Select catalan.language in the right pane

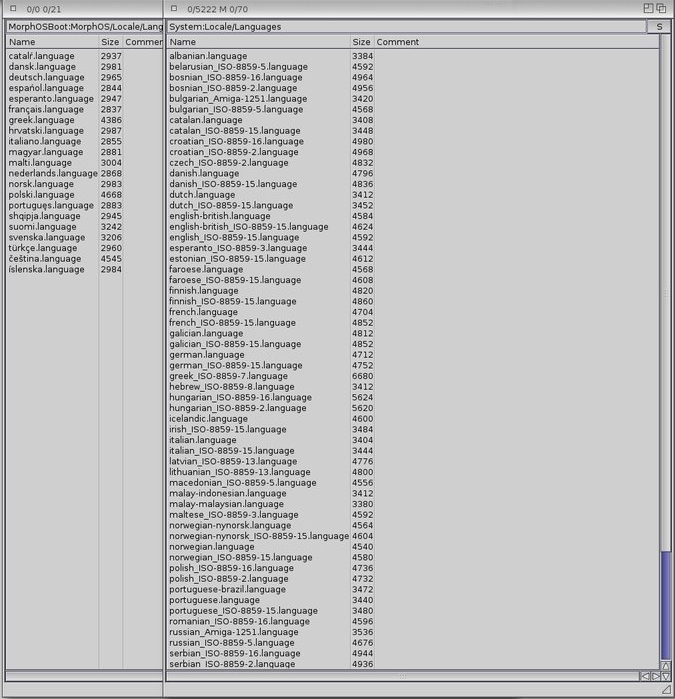tap(206, 120)
